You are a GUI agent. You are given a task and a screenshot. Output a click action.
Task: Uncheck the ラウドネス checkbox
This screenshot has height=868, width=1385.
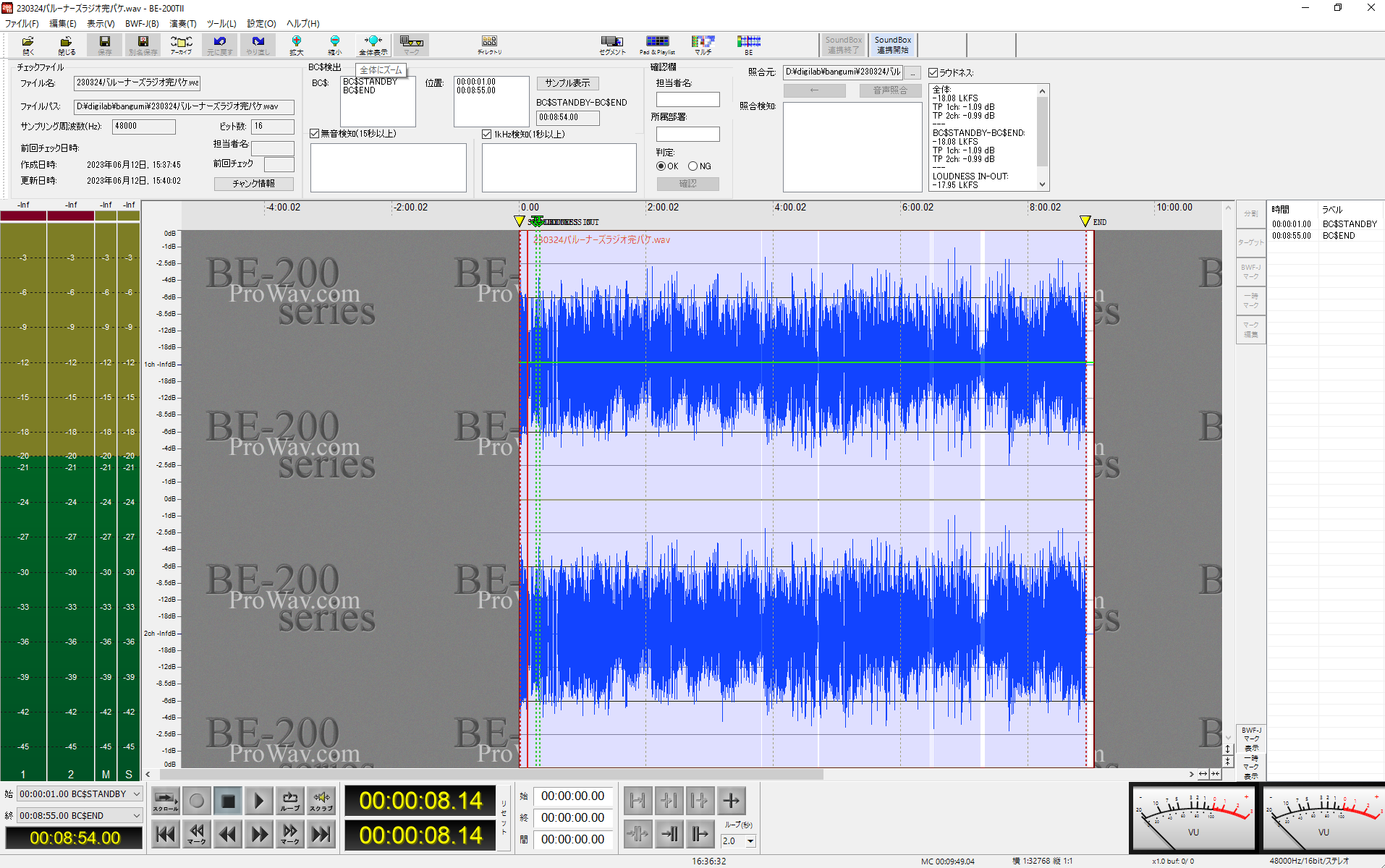[933, 72]
